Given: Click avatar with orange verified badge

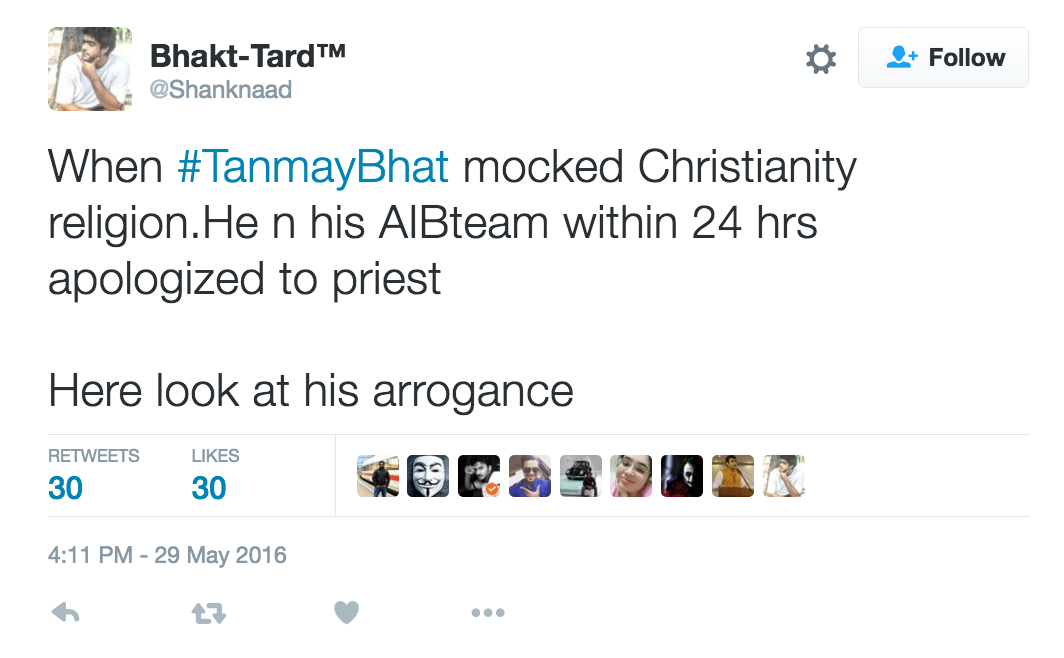Looking at the screenshot, I should click(479, 477).
